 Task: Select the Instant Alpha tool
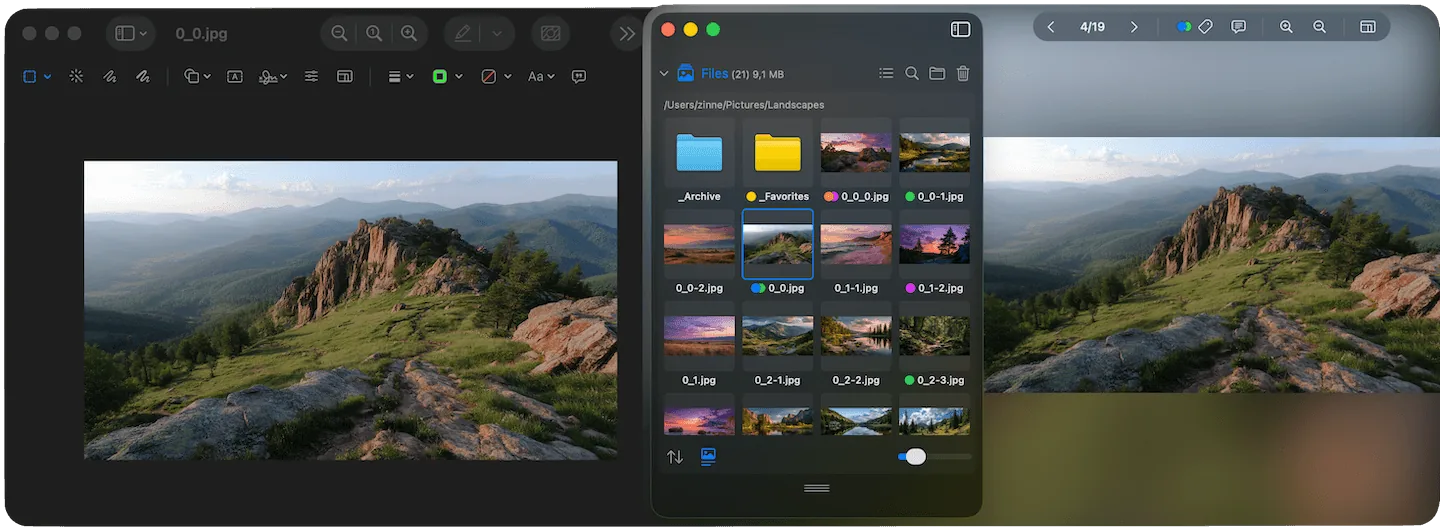[x=76, y=76]
